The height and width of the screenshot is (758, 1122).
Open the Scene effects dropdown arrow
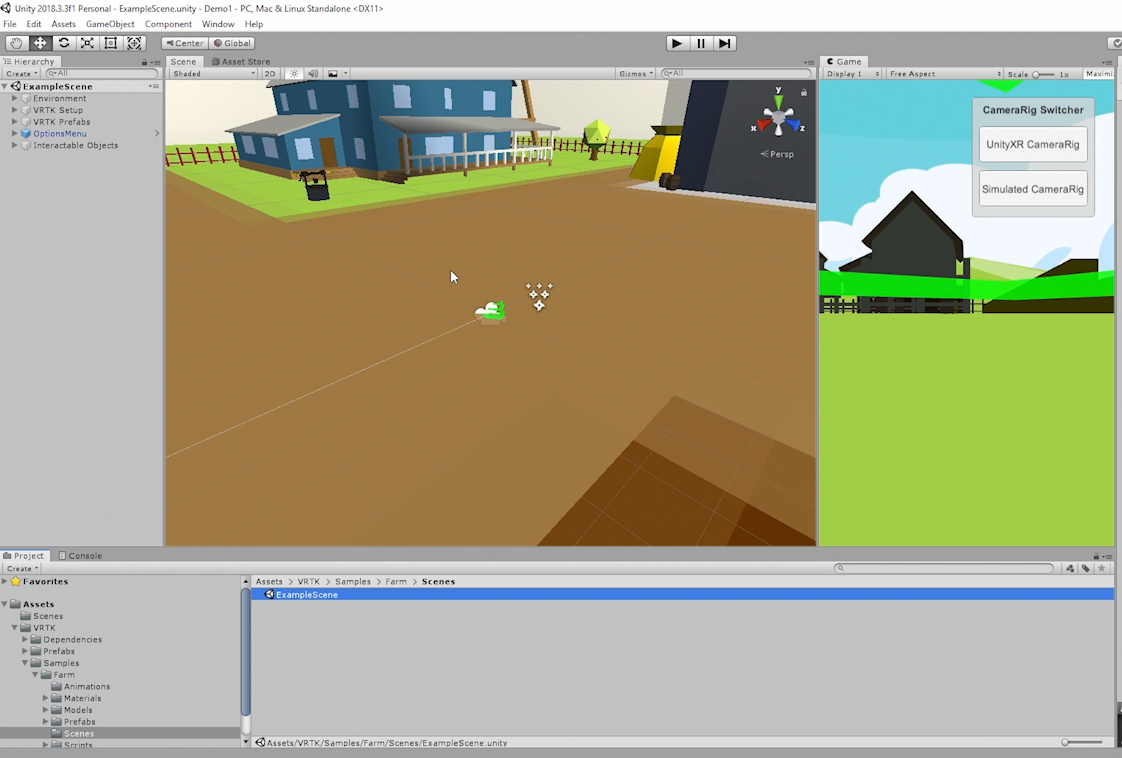pos(345,73)
